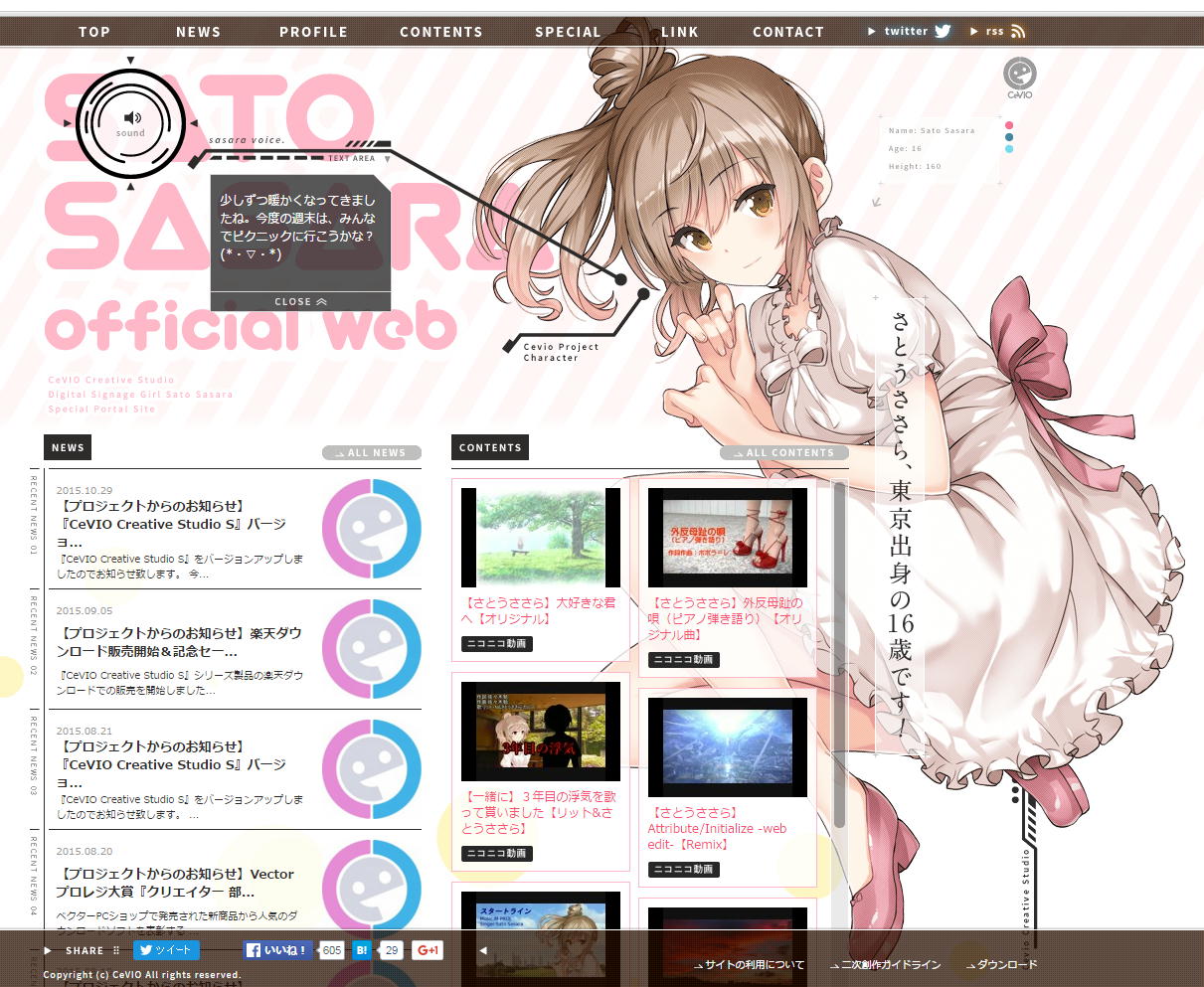Click the ALL NEWS button
1204x987 pixels.
coord(372,453)
